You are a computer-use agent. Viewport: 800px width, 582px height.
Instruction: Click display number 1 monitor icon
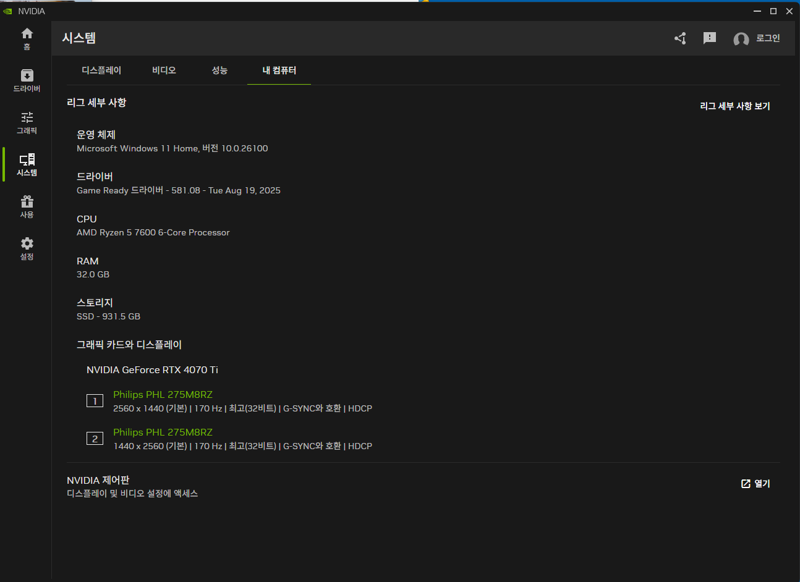click(94, 401)
